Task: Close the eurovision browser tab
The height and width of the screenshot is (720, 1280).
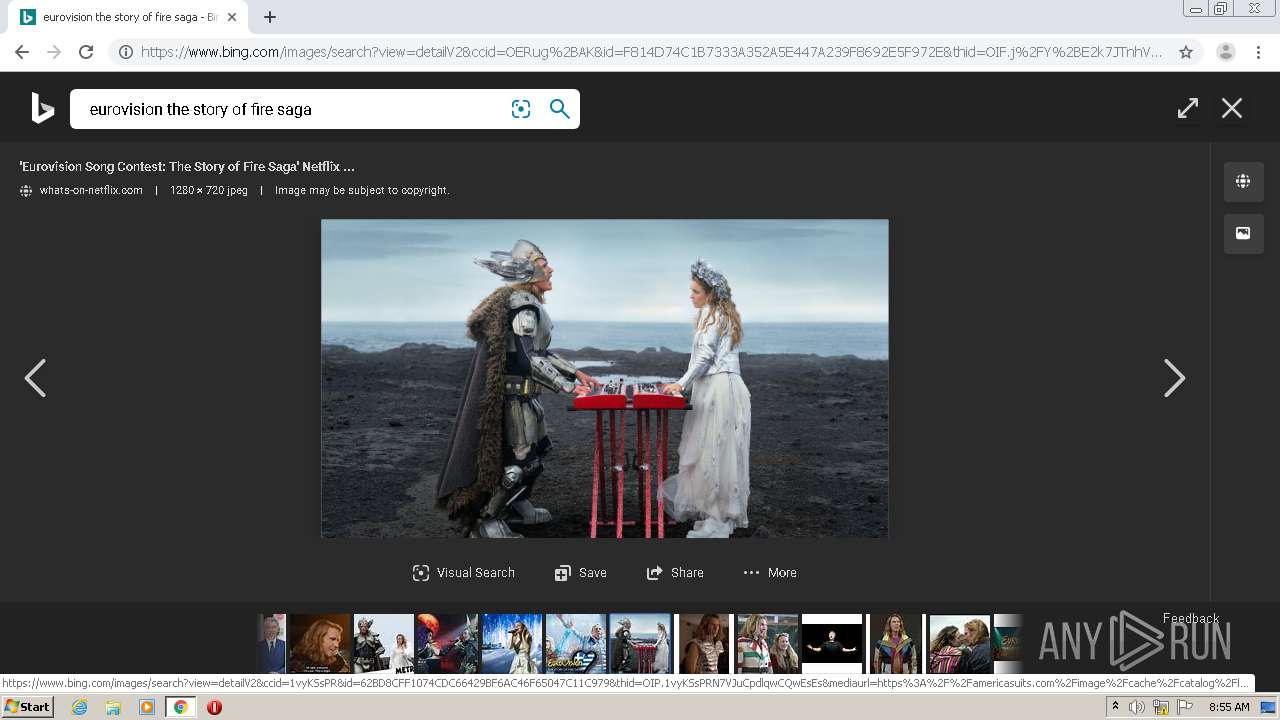Action: tap(232, 17)
